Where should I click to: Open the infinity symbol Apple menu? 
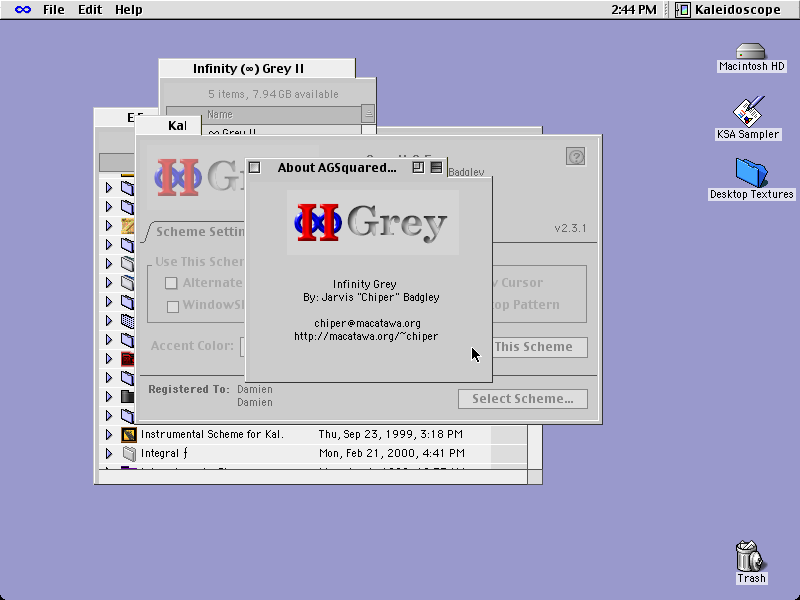(x=23, y=10)
